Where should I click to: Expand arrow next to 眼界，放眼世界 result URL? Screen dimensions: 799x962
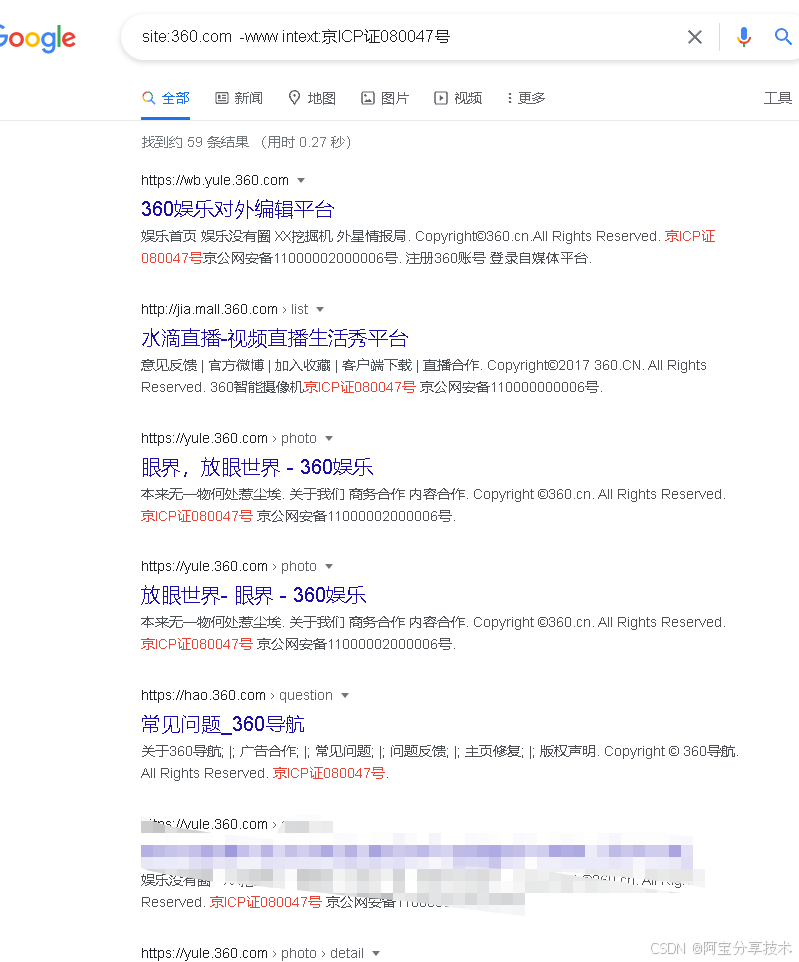329,438
